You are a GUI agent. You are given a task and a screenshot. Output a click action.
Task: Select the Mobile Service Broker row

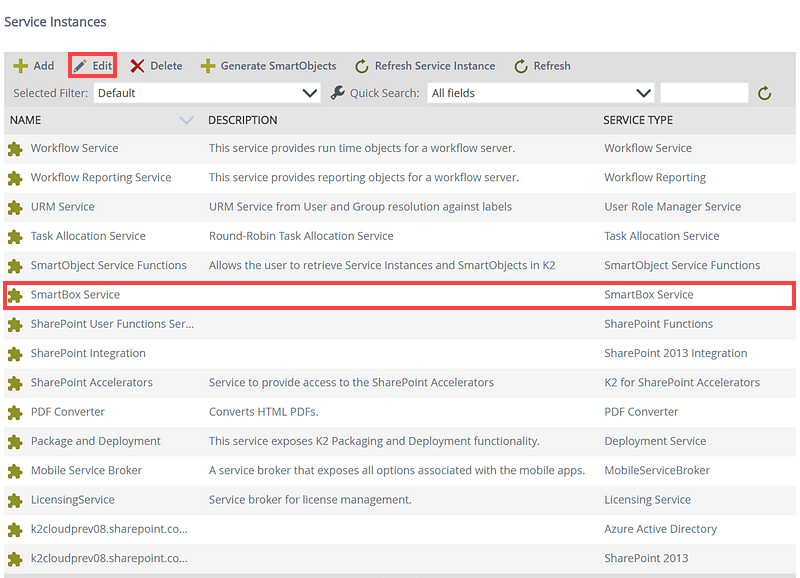pos(86,470)
